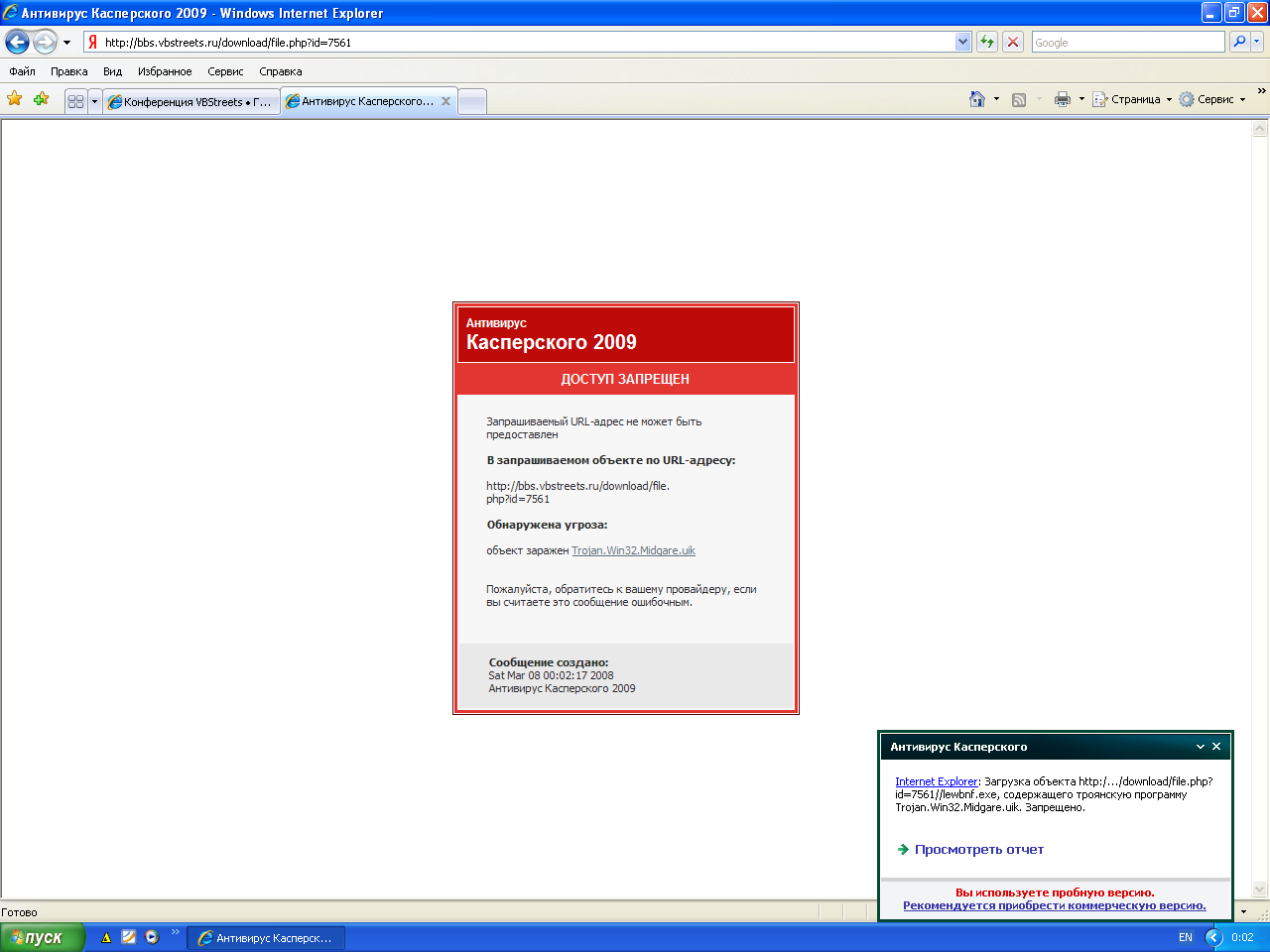The width and height of the screenshot is (1270, 952).
Task: Expand the command bar overflow chevron
Action: click(1261, 91)
